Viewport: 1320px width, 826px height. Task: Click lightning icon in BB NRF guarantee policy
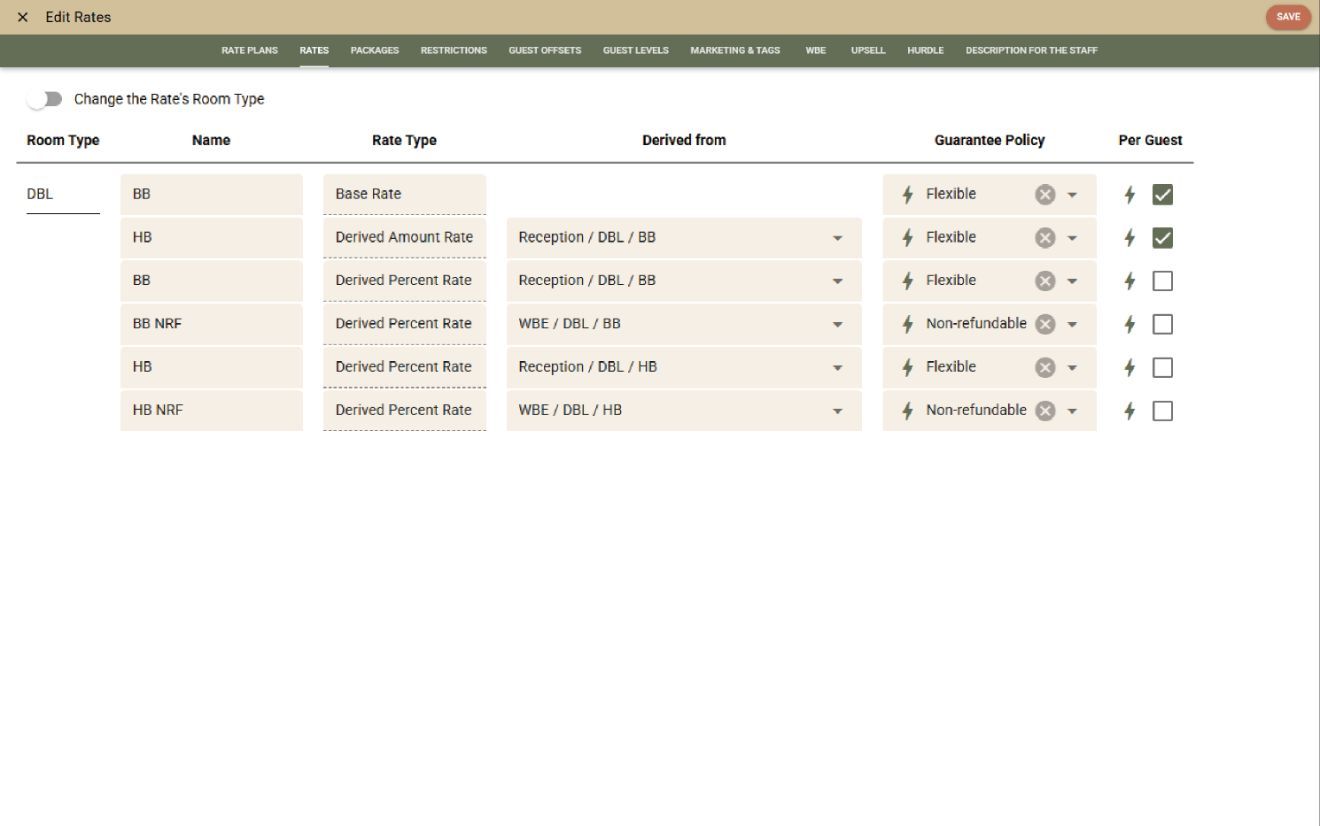(908, 324)
